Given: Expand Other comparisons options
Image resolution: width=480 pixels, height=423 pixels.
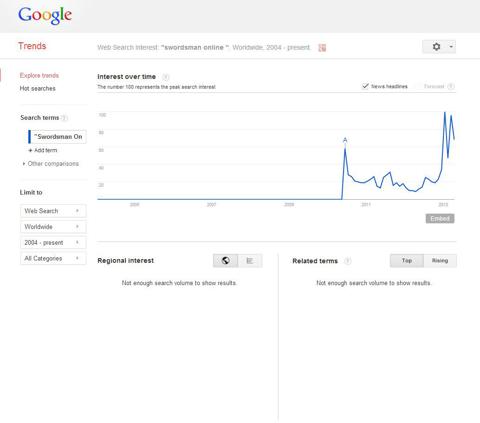Looking at the screenshot, I should click(x=51, y=164).
